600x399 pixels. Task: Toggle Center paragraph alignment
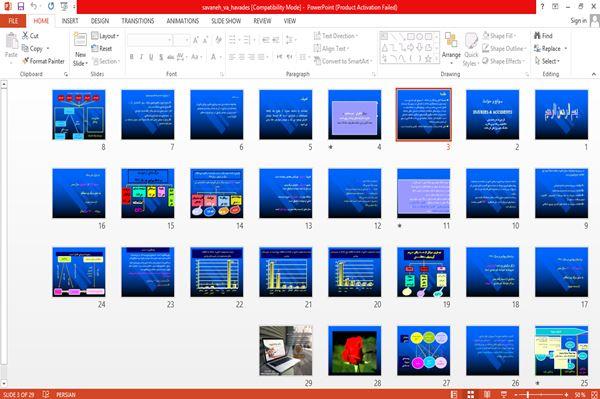[x=241, y=57]
